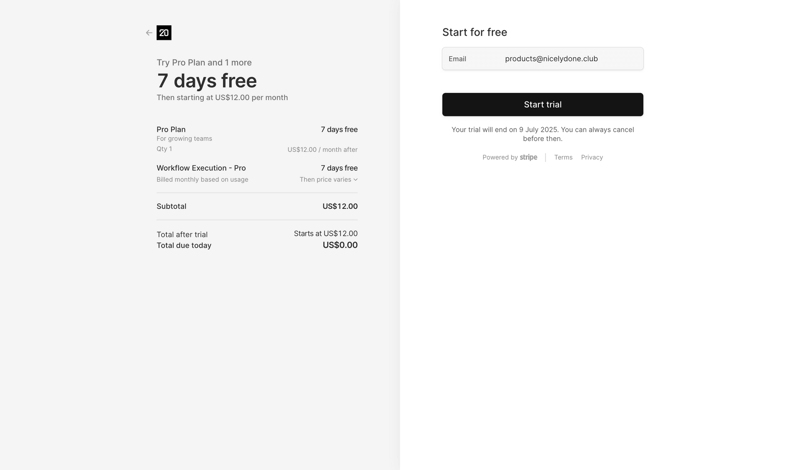Click the large "7 days free" headline
The width and height of the screenshot is (800, 470).
[207, 81]
